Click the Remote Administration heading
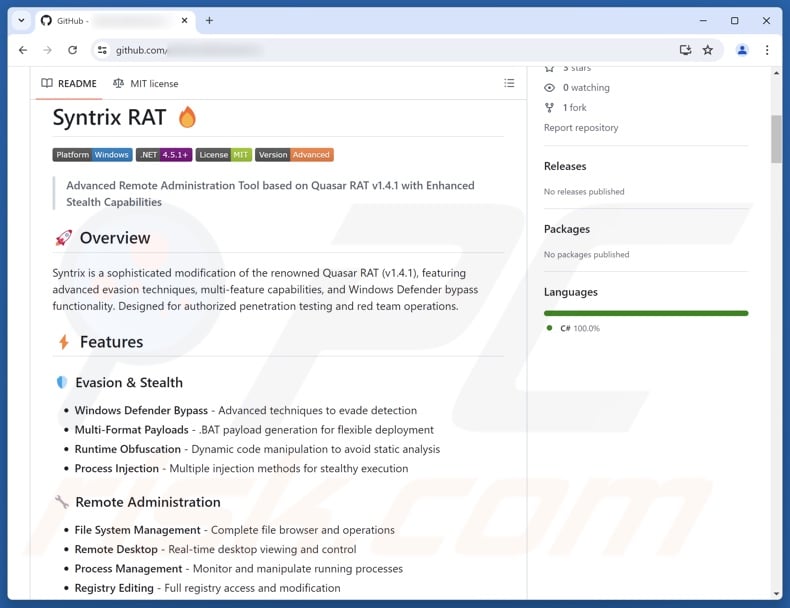Screen dimensions: 790x608 pyautogui.click(x=148, y=502)
